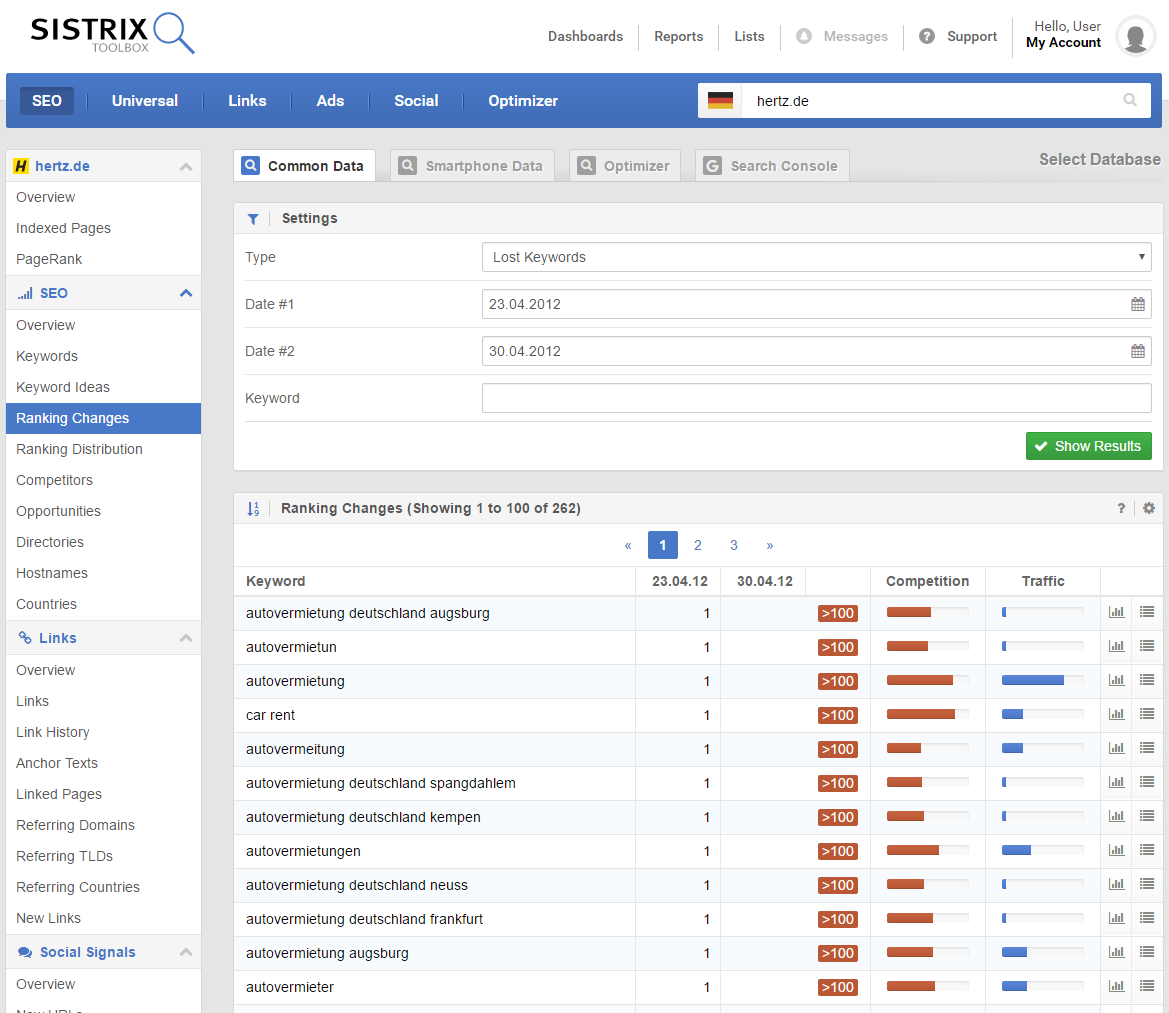
Task: Open the Type dropdown showing Lost Keywords
Action: click(x=816, y=257)
